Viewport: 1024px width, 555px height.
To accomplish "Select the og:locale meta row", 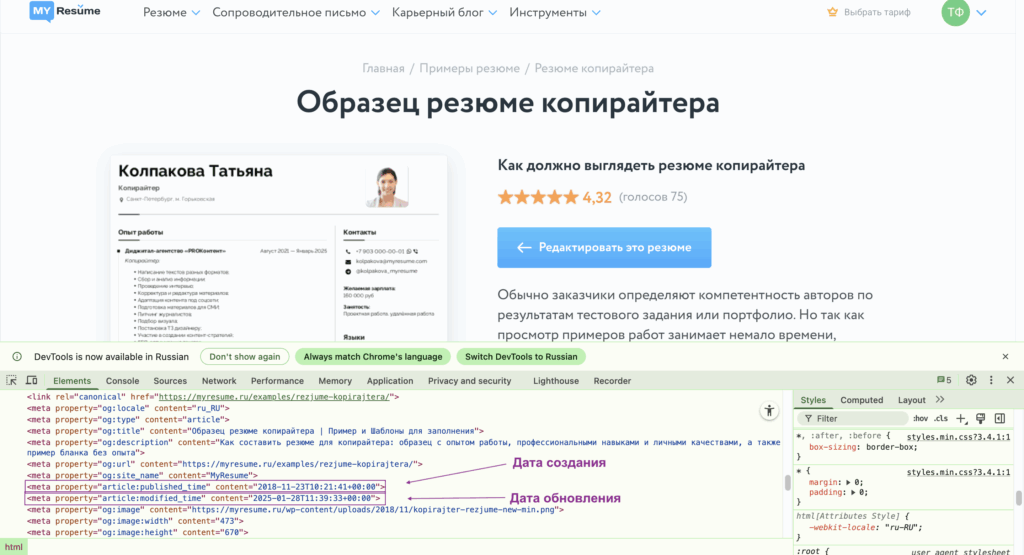I will tap(128, 408).
